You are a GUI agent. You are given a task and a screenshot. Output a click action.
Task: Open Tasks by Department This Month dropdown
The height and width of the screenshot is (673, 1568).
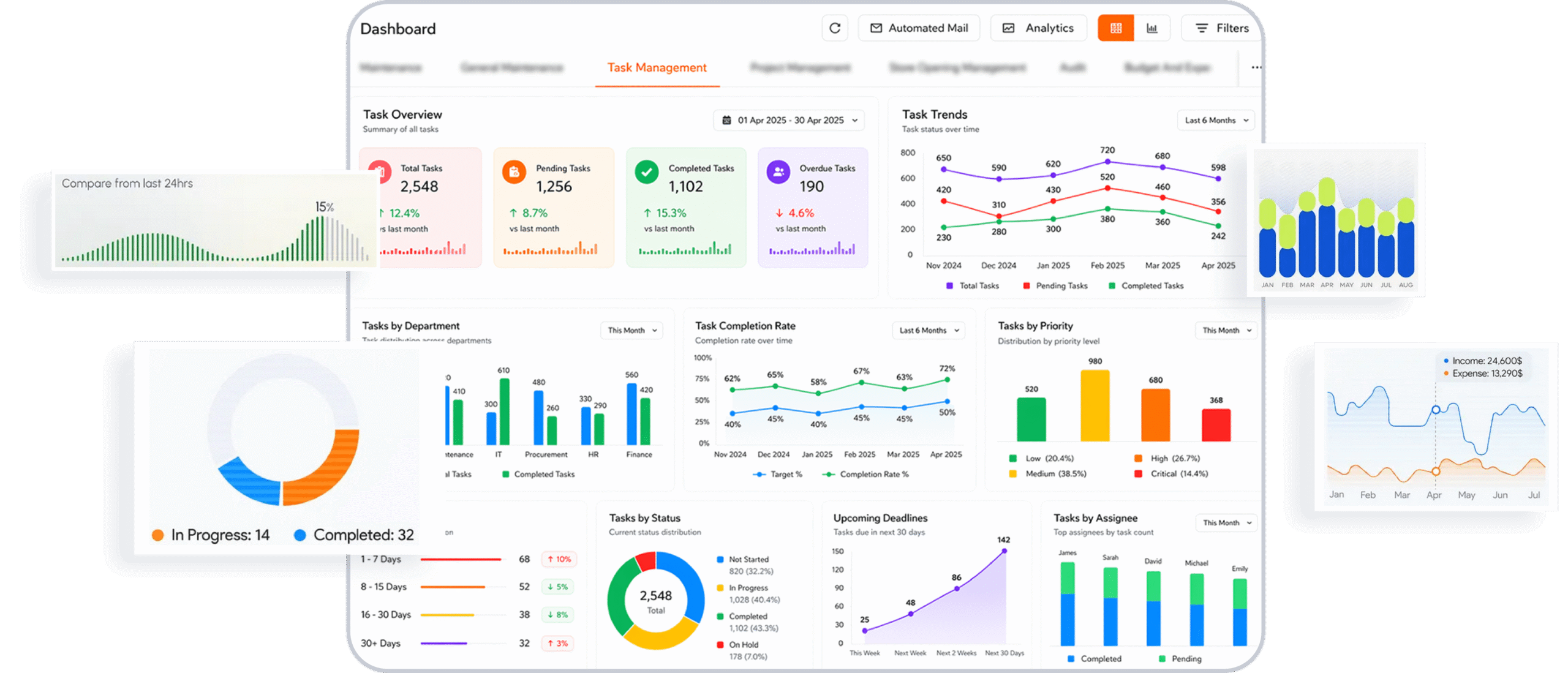(x=631, y=330)
